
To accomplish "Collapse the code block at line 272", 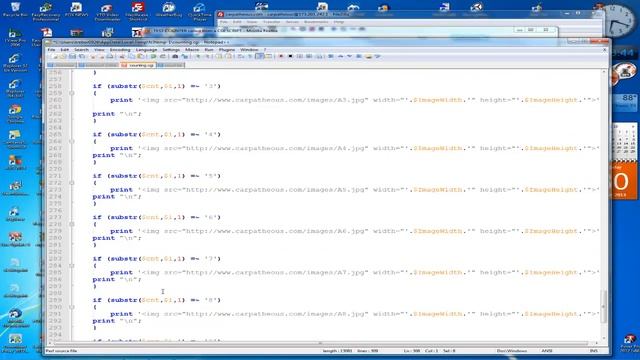I will (71, 183).
